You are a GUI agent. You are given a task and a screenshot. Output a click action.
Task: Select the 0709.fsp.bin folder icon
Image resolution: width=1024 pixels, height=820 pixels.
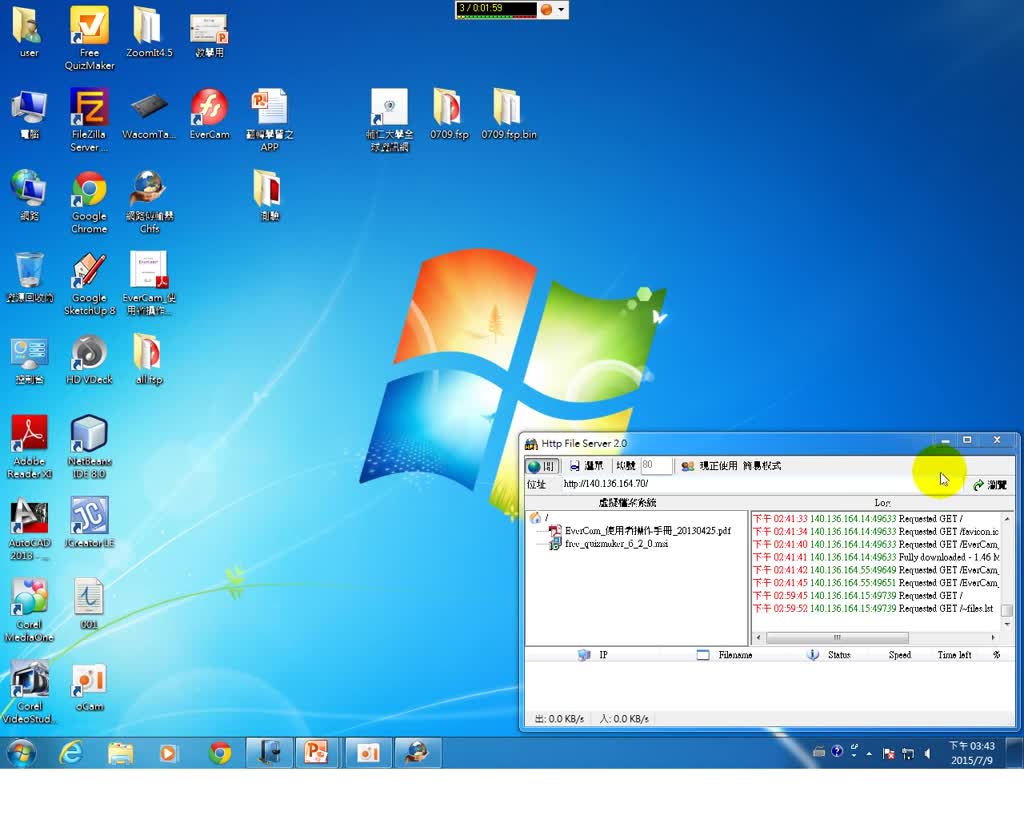(509, 115)
